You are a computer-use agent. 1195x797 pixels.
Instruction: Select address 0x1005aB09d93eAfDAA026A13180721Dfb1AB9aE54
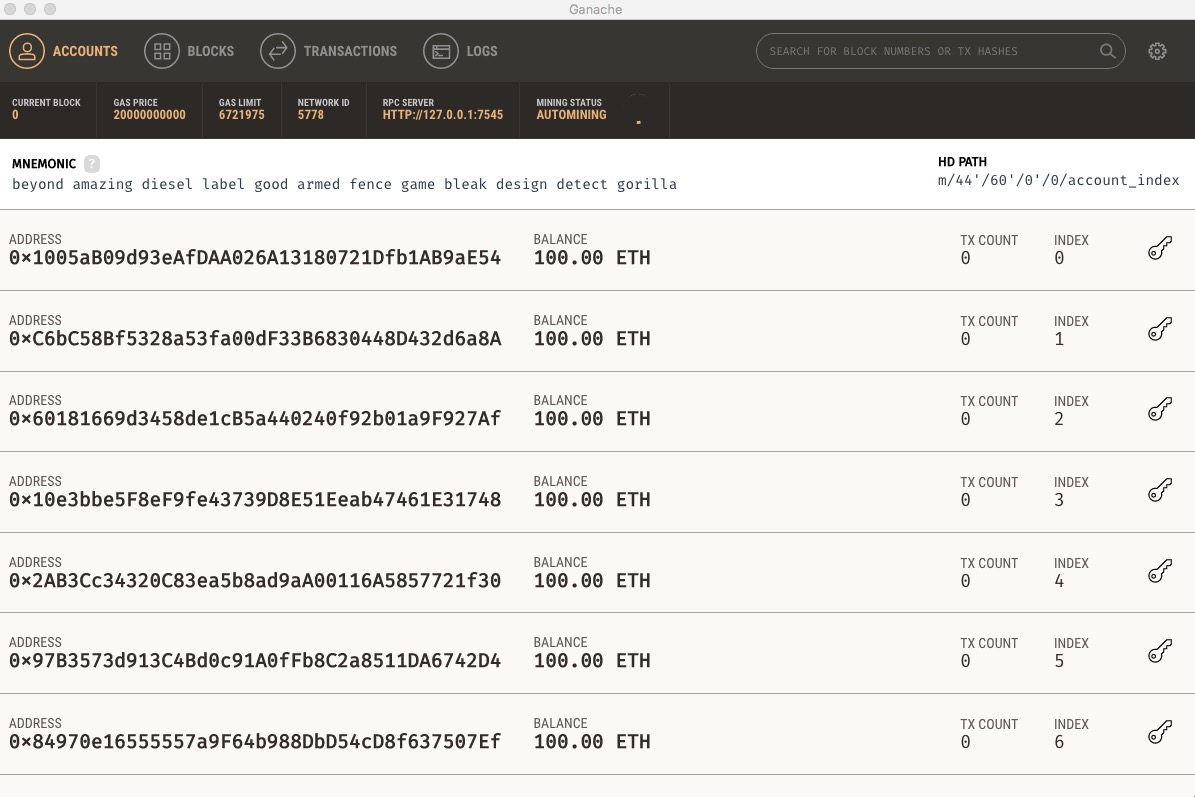[255, 258]
